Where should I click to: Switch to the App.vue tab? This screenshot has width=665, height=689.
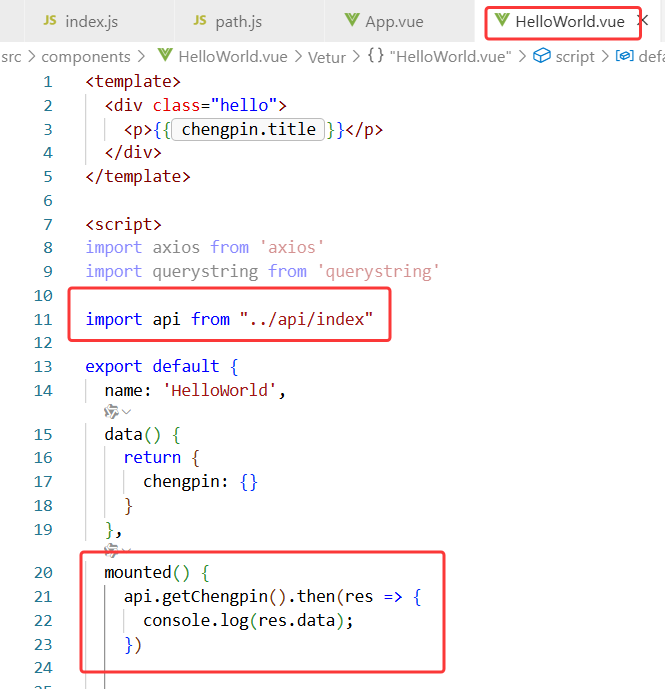(399, 21)
